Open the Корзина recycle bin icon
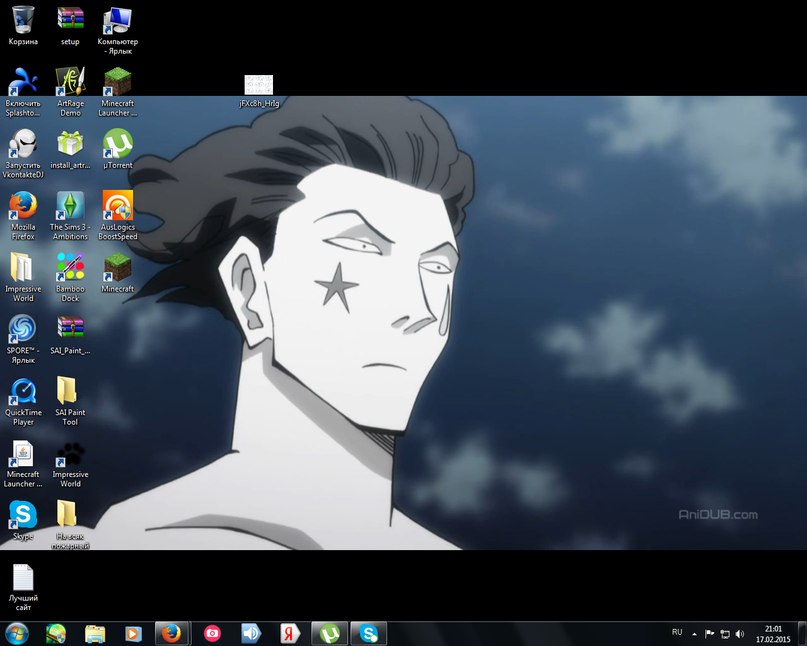Image resolution: width=807 pixels, height=646 pixels. 23,26
